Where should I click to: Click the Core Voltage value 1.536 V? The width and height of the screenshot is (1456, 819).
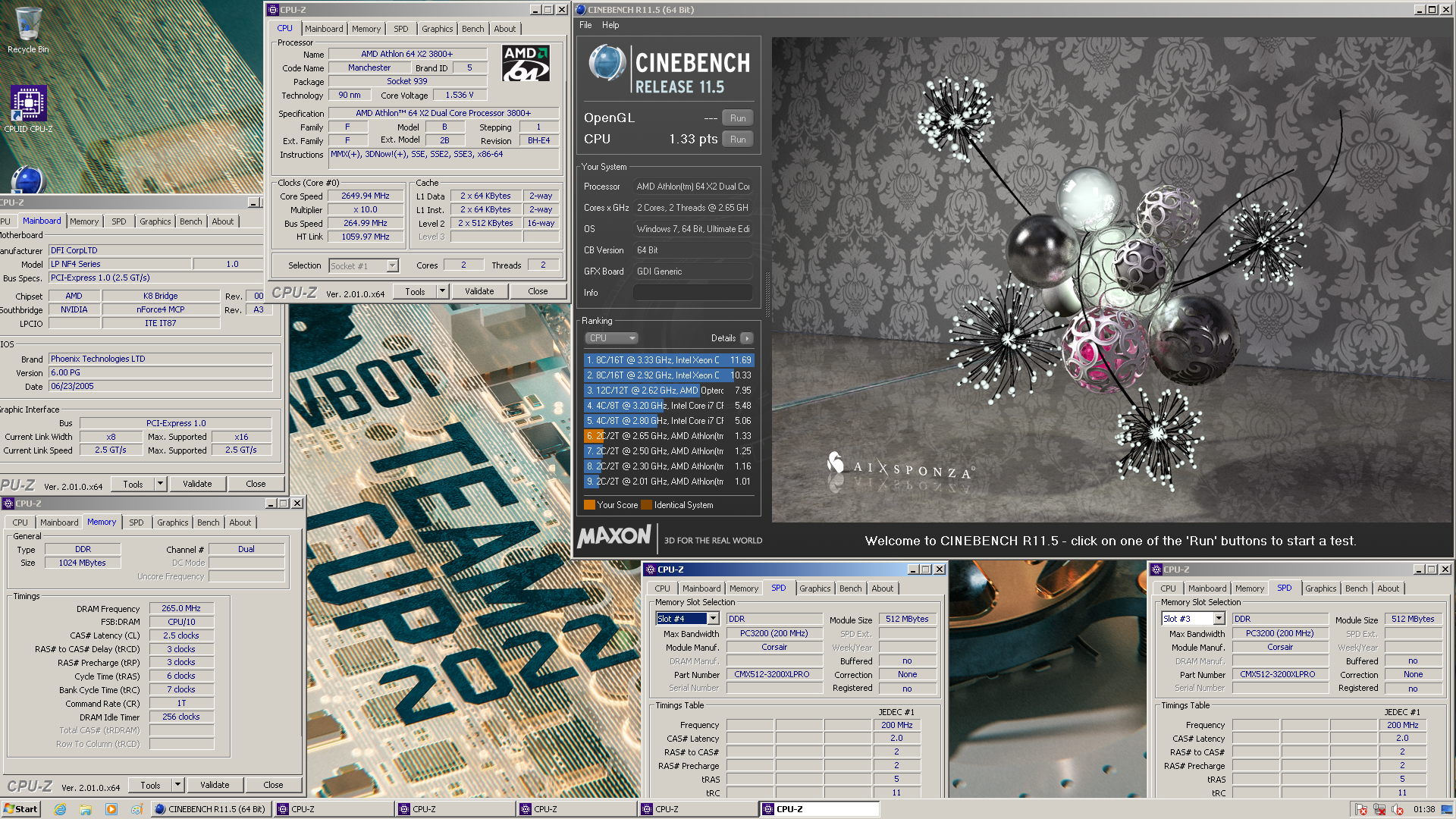click(460, 96)
